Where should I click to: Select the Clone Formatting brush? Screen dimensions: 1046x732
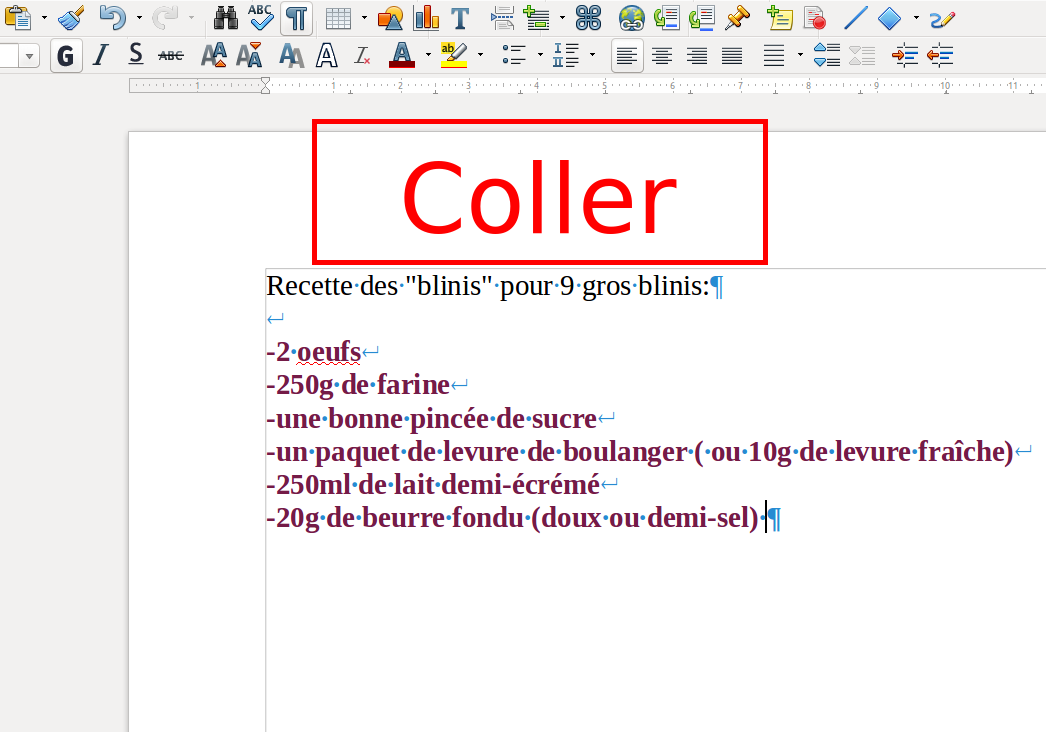(69, 17)
